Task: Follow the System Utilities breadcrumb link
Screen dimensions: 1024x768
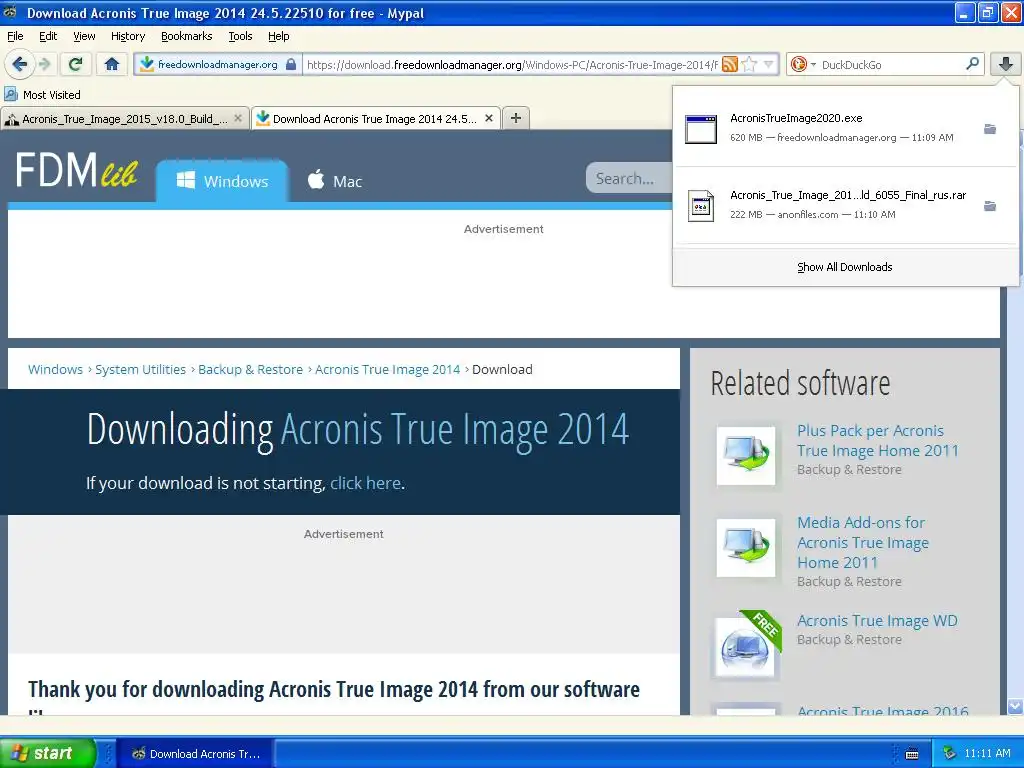Action: [140, 370]
